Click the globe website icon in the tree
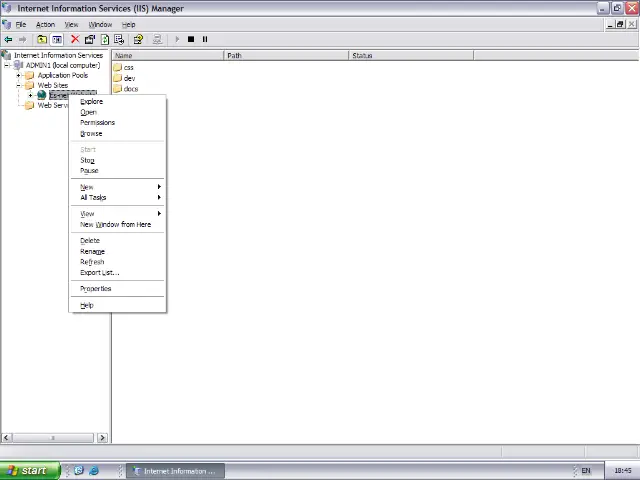Viewport: 640px width, 480px height. (x=42, y=95)
